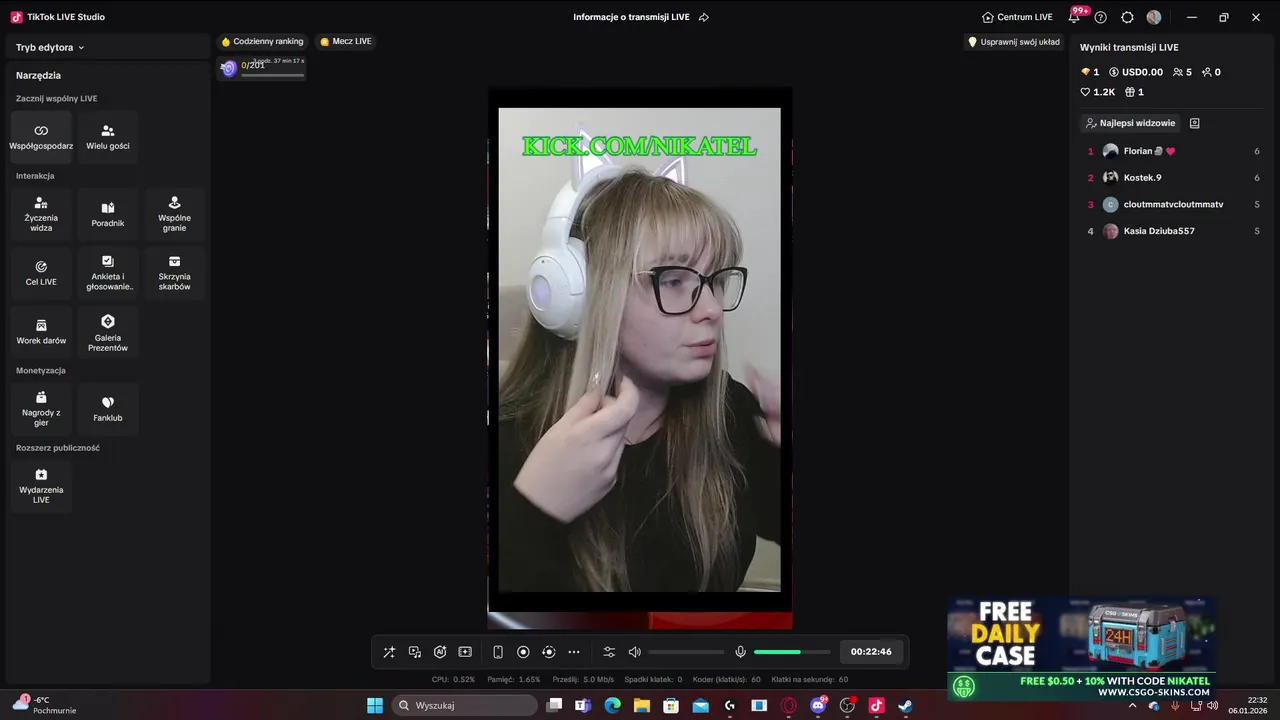Screen dimensions: 1280x720
Task: Open Ankieta i głosowanie tool
Action: point(108,273)
